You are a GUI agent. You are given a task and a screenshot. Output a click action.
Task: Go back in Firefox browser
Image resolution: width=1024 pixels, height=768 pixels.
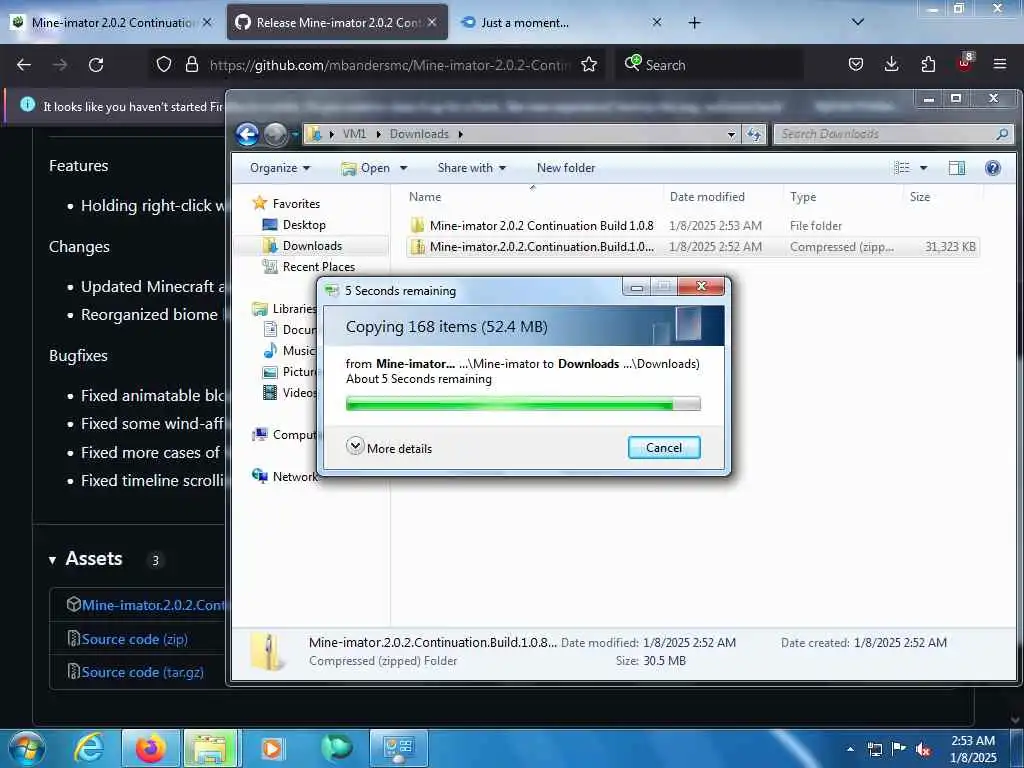point(24,65)
